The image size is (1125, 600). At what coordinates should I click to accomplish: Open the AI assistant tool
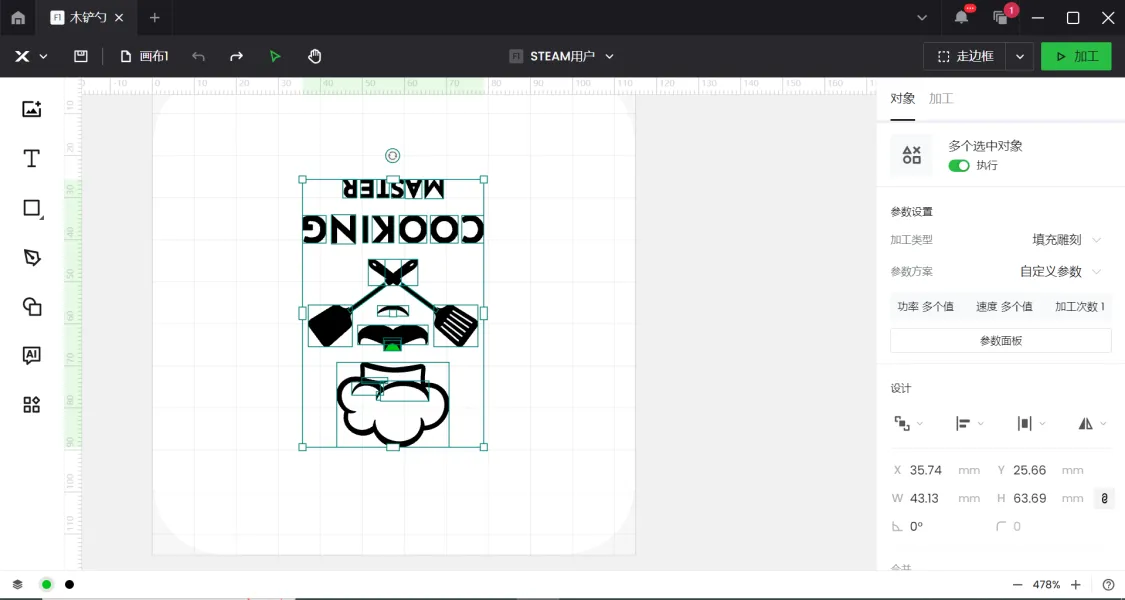coord(32,355)
